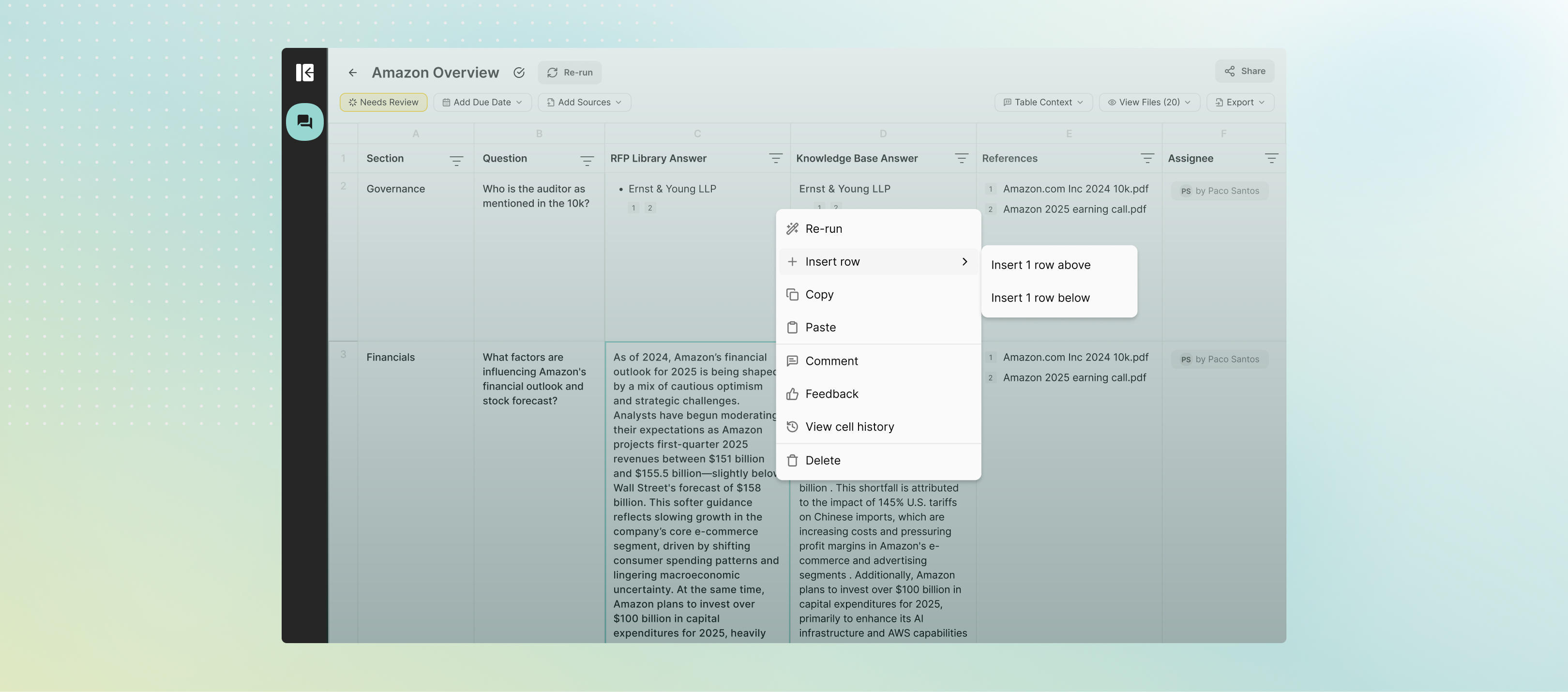Image resolution: width=1568 pixels, height=692 pixels.
Task: Click the Re-run button in the header
Action: pos(569,73)
